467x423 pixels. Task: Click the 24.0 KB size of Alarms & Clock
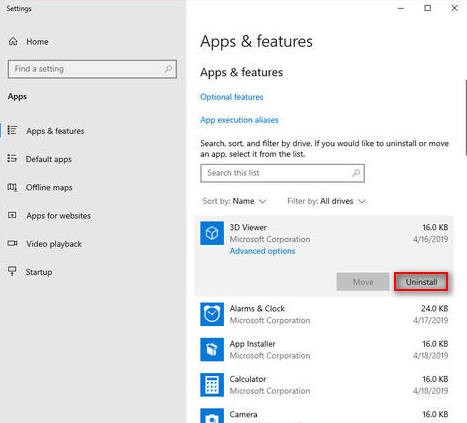(x=434, y=308)
